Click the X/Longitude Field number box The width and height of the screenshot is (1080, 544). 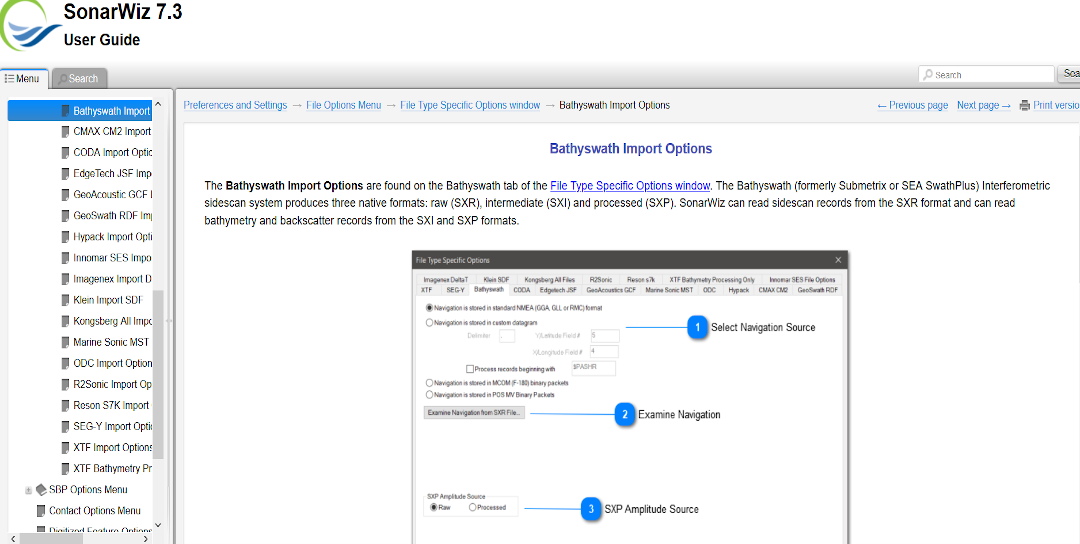pos(604,351)
